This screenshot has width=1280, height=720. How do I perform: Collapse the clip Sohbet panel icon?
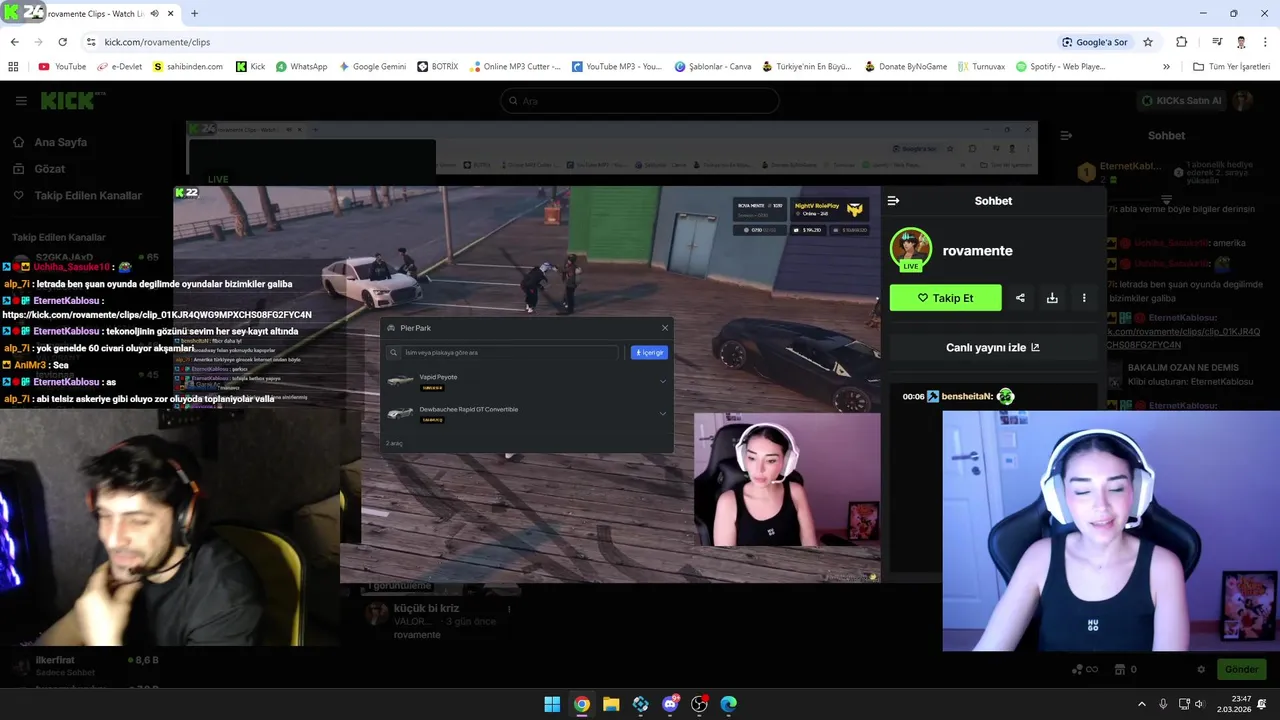point(893,201)
